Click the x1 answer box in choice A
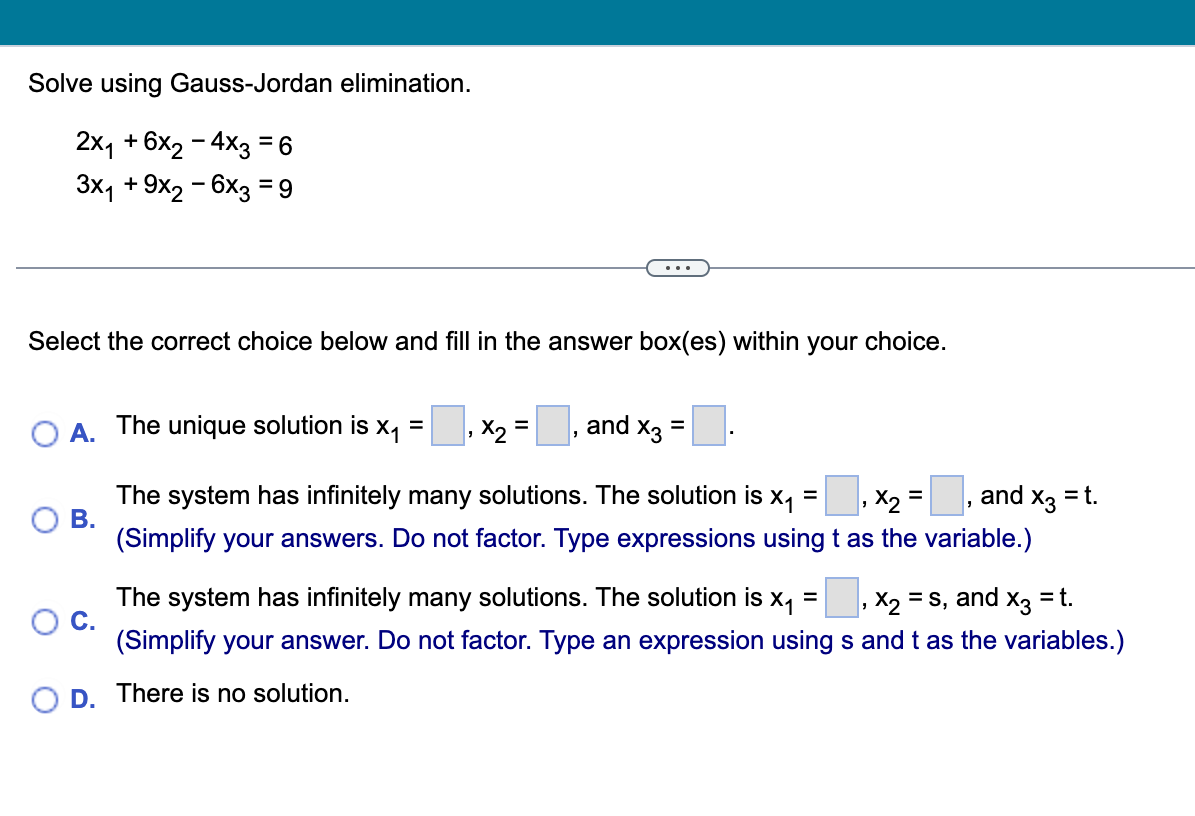Viewport: 1195px width, 816px height. tap(447, 424)
